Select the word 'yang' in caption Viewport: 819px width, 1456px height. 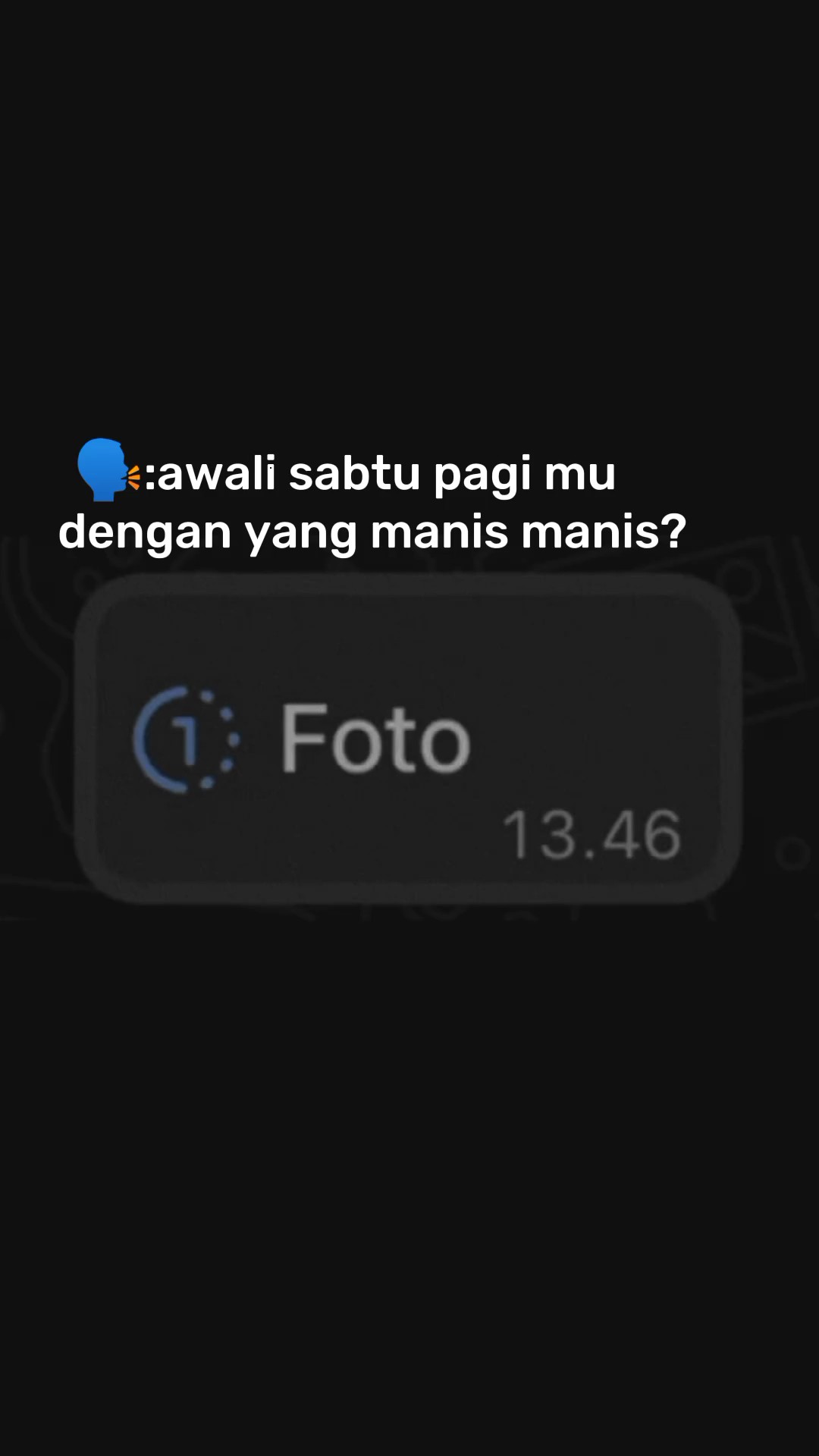coord(301,537)
